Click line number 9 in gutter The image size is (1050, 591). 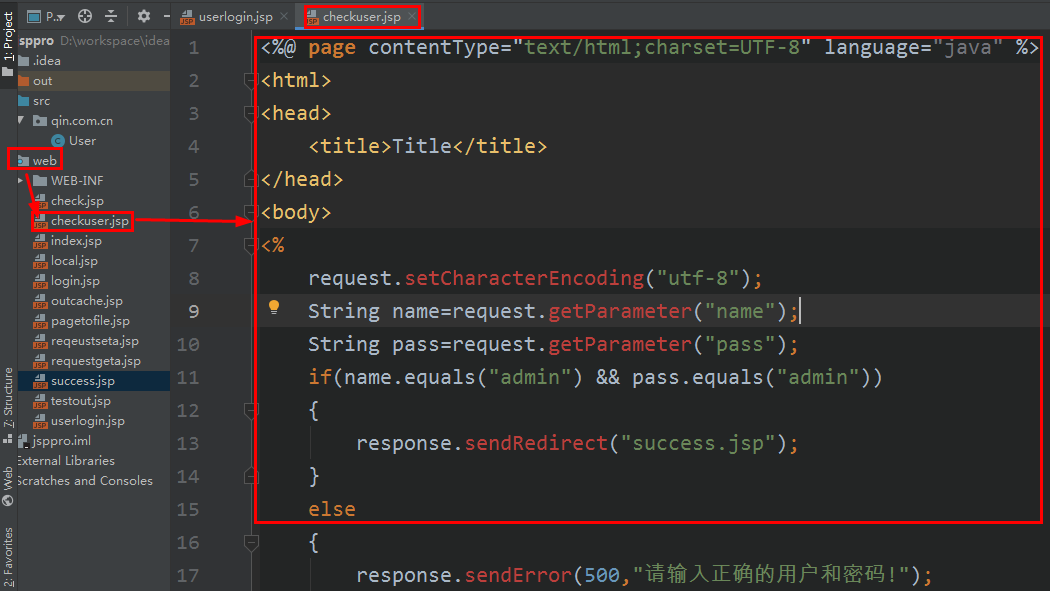[194, 311]
